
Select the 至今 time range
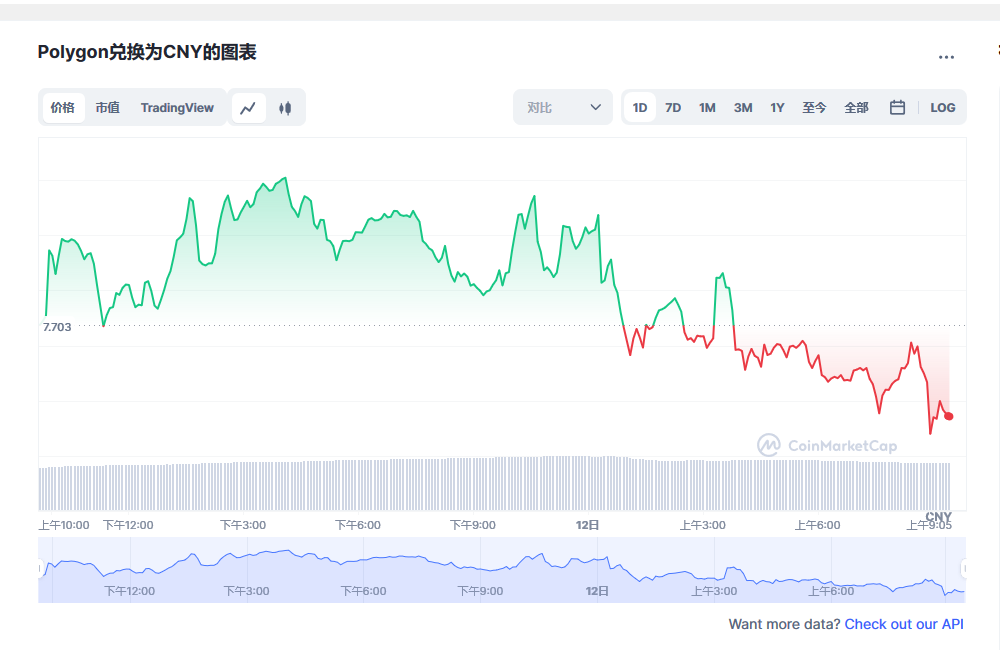pyautogui.click(x=814, y=107)
